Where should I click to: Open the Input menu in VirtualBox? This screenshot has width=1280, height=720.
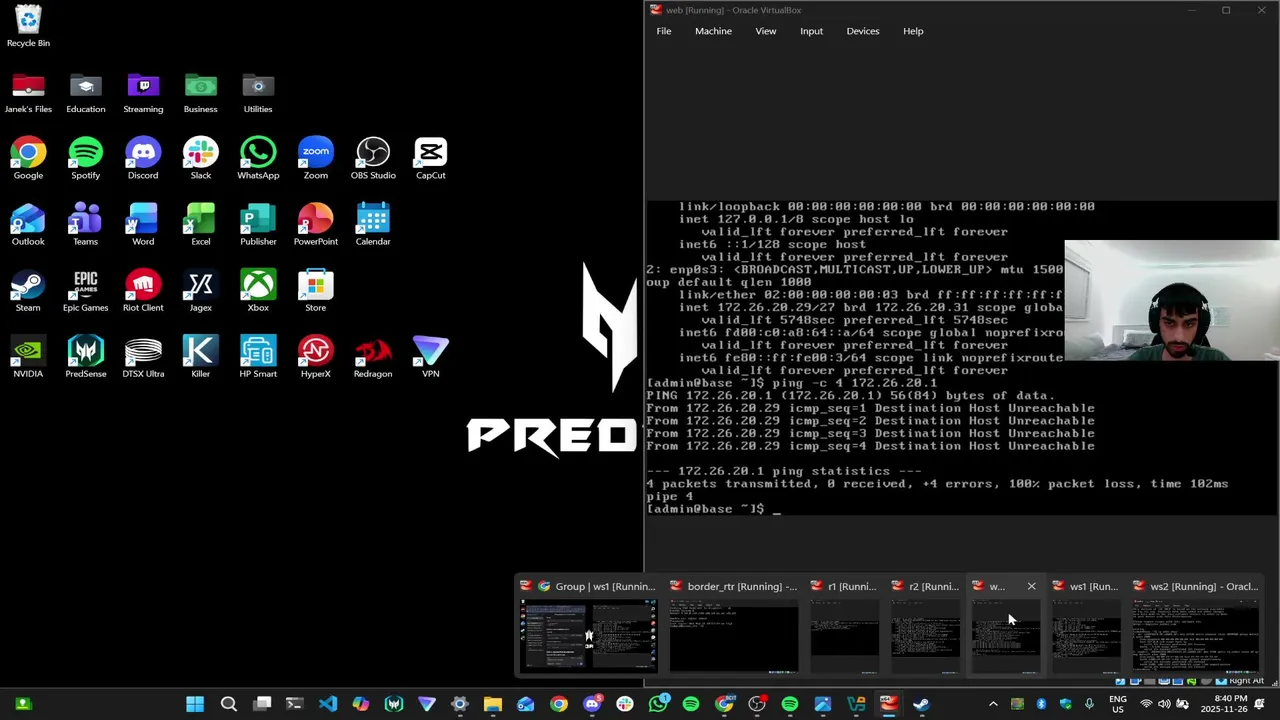[811, 31]
